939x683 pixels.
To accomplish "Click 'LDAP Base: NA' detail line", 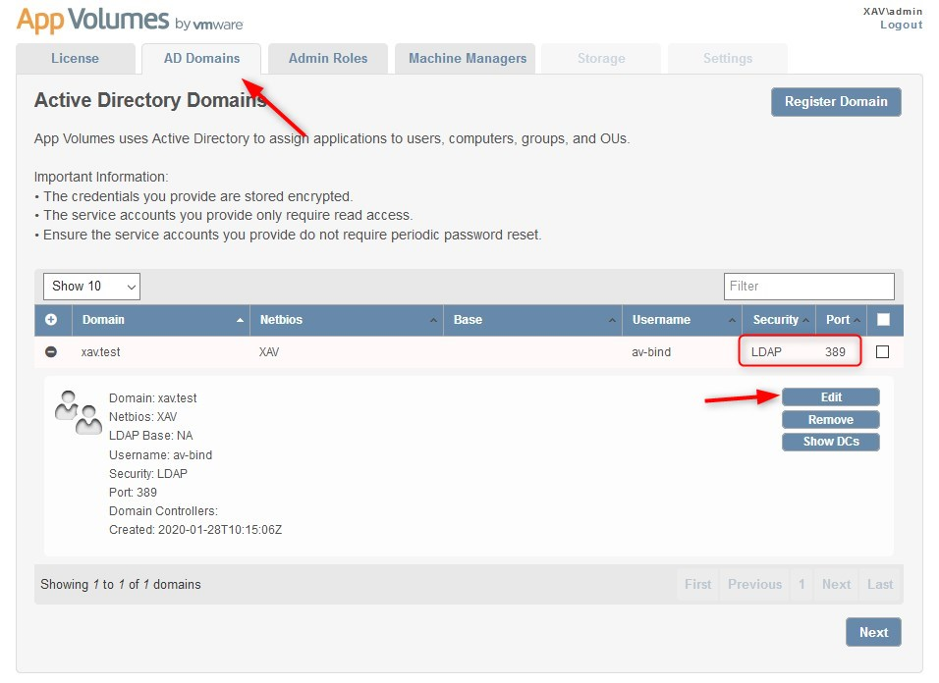I will (151, 436).
